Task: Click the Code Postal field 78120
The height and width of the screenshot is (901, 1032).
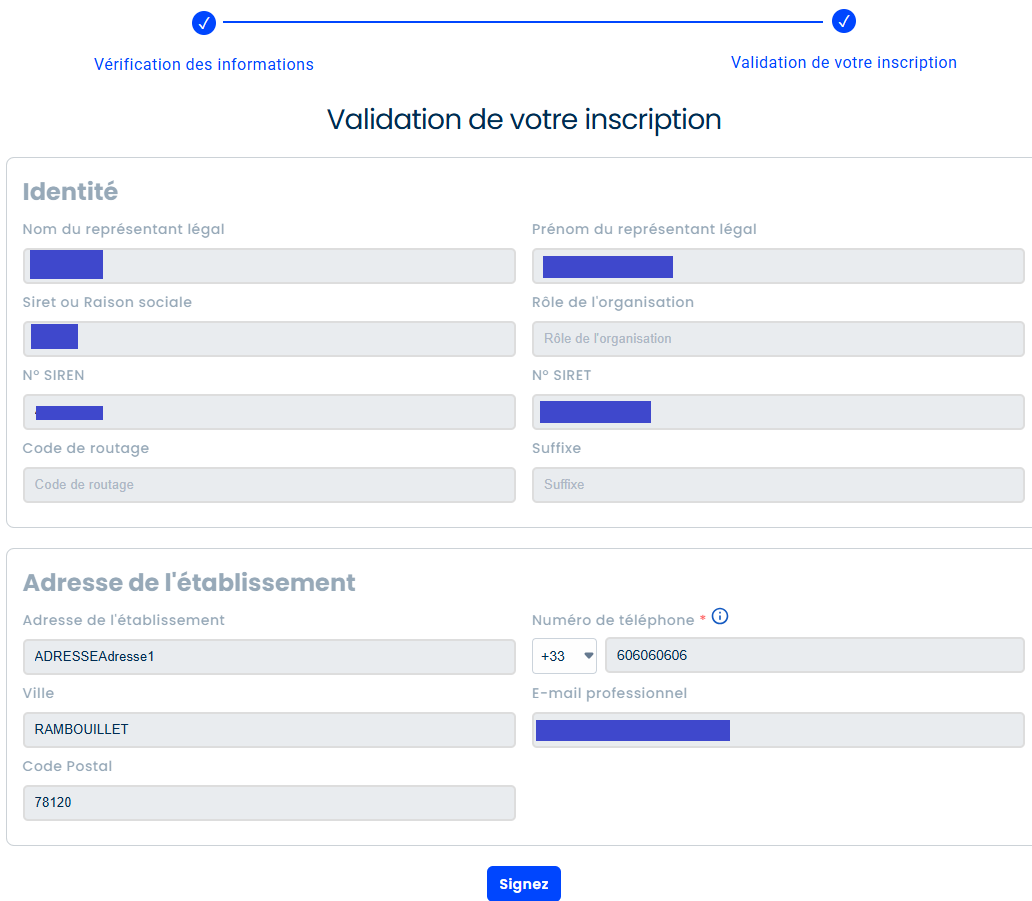Action: pos(269,803)
